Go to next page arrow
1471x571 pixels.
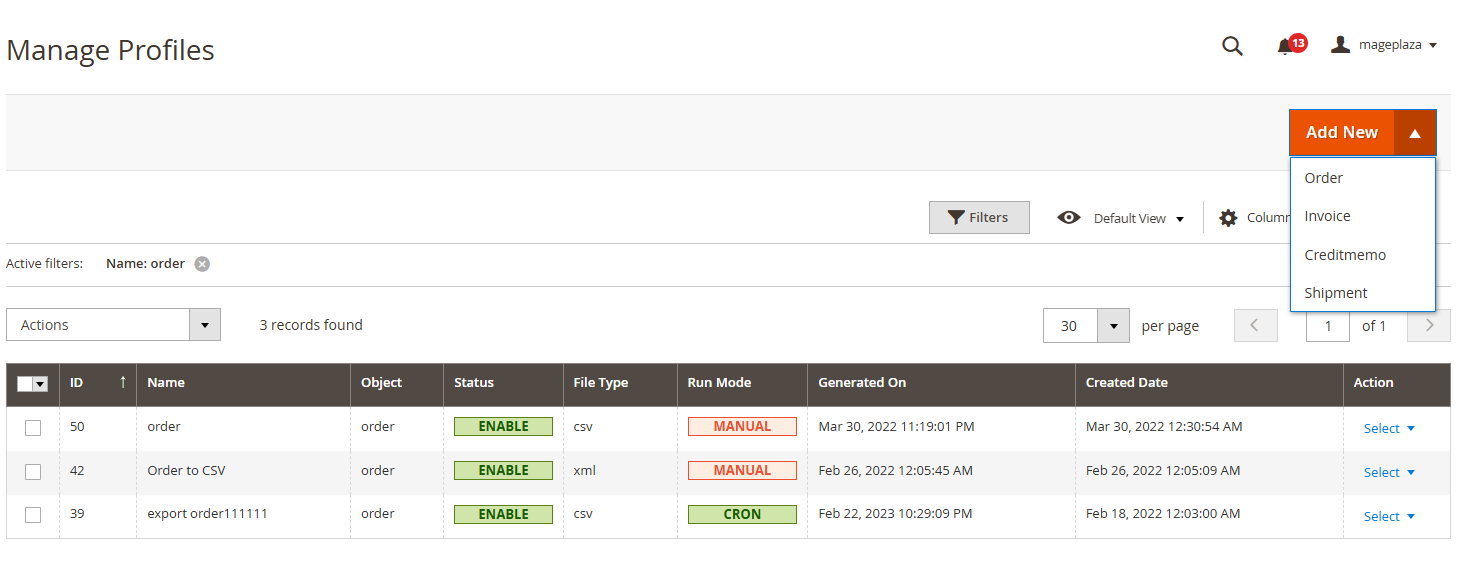pyautogui.click(x=1429, y=325)
